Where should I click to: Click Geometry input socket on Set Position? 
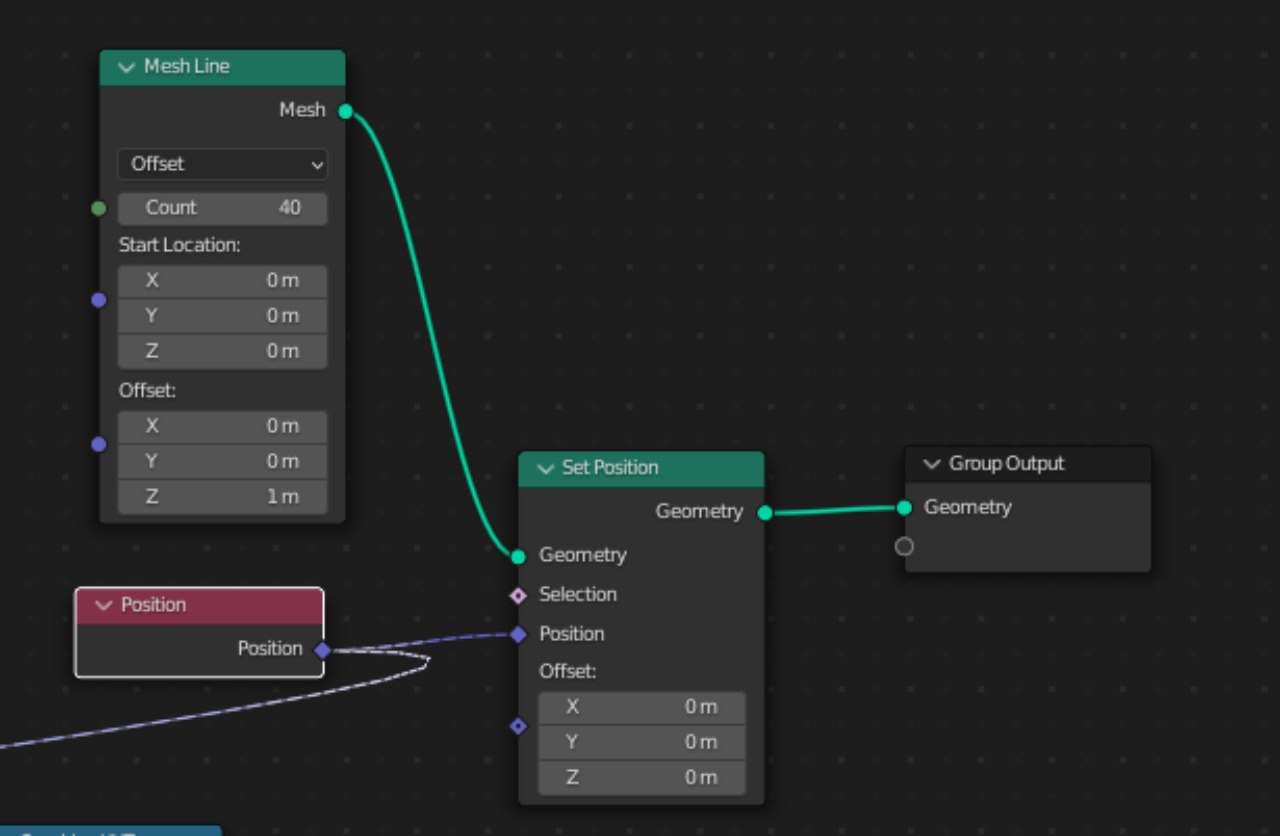[x=518, y=556]
